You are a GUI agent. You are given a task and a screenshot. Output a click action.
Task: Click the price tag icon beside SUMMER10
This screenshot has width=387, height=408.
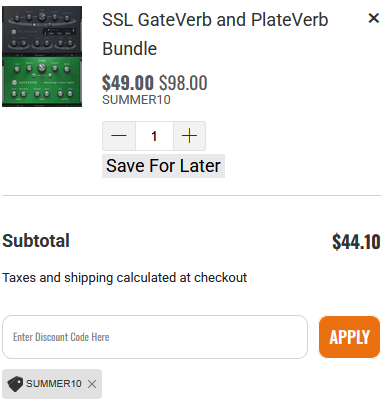(15, 384)
